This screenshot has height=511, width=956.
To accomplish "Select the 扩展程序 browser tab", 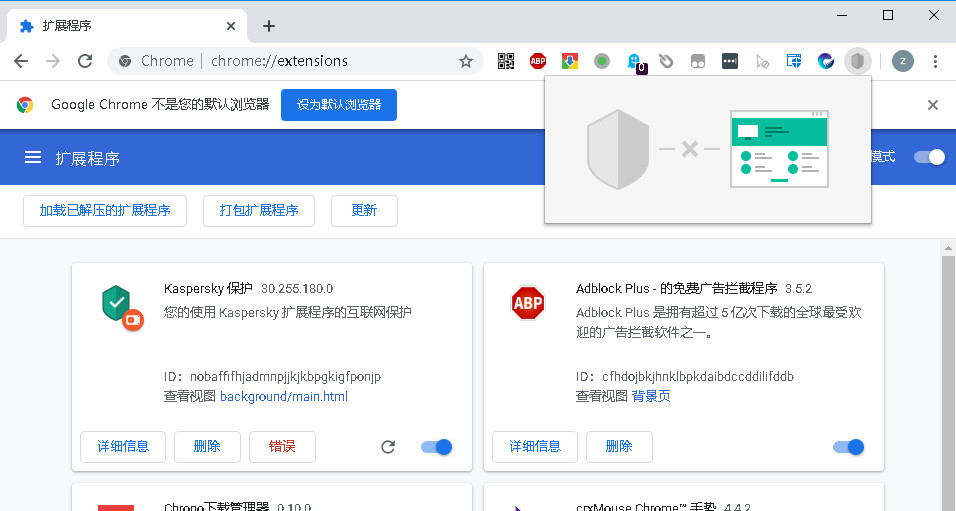I will [x=125, y=26].
